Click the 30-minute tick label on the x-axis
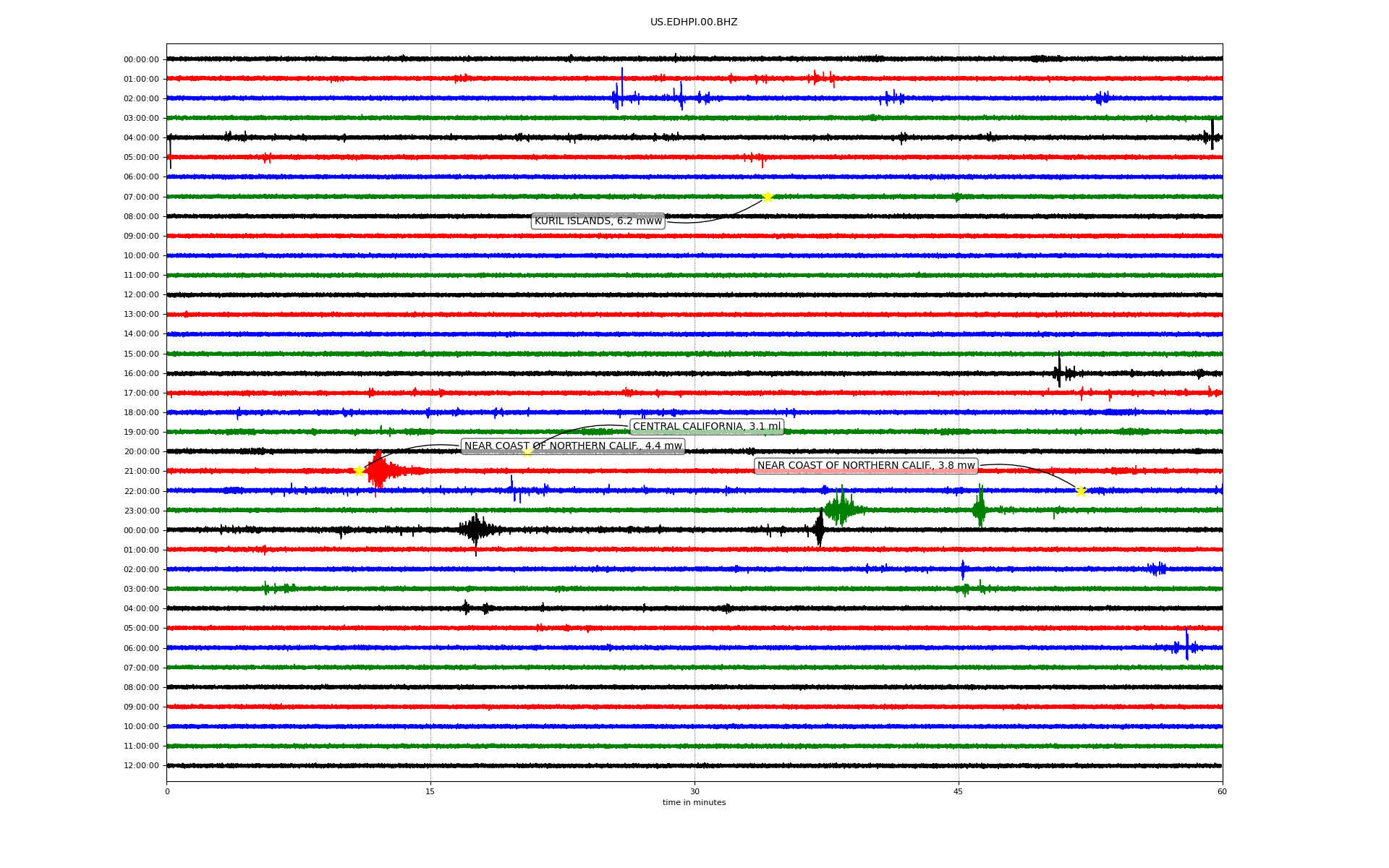Screen dimensions: 1389x868 coord(694,791)
